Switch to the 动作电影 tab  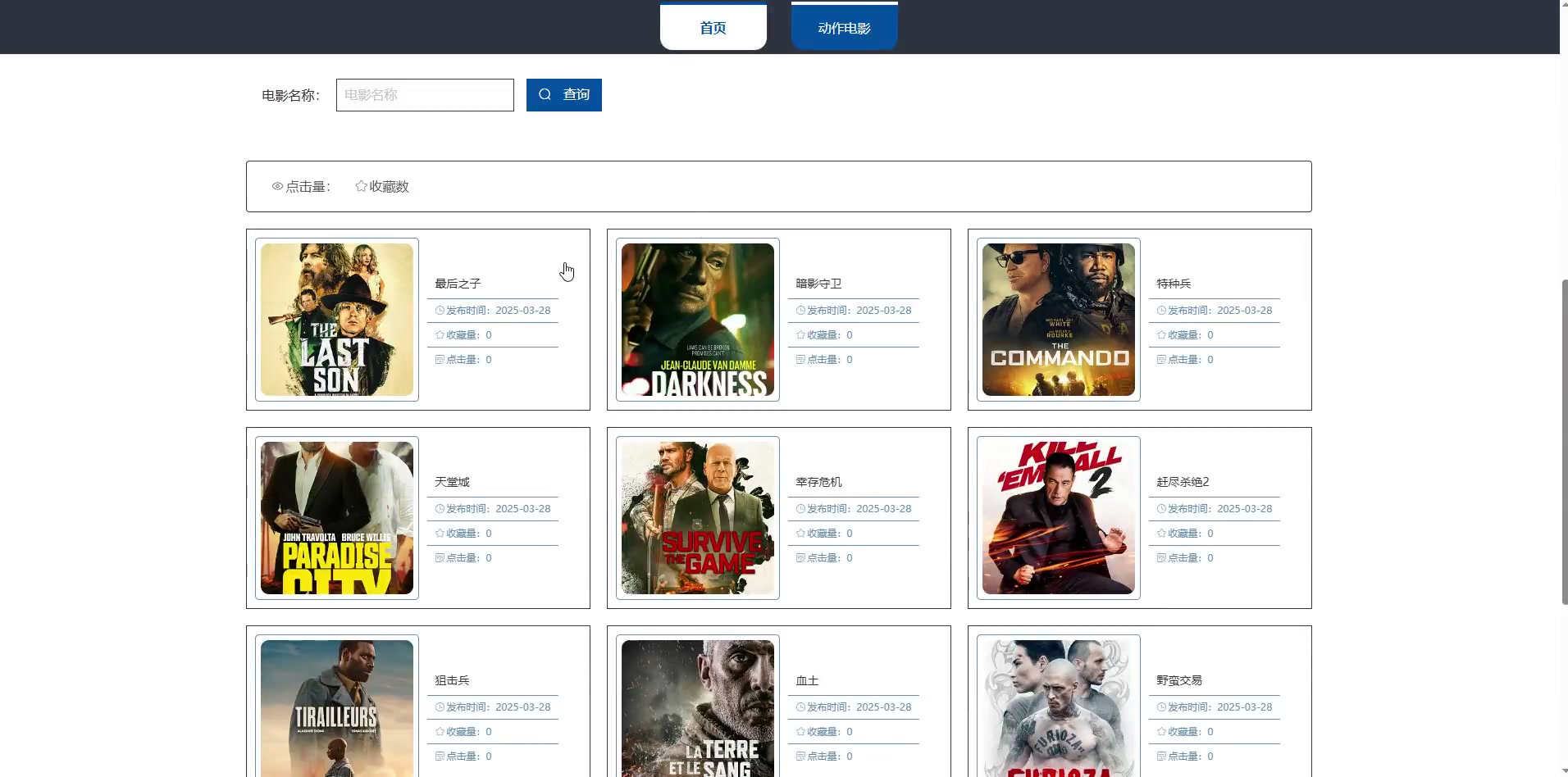click(x=844, y=28)
